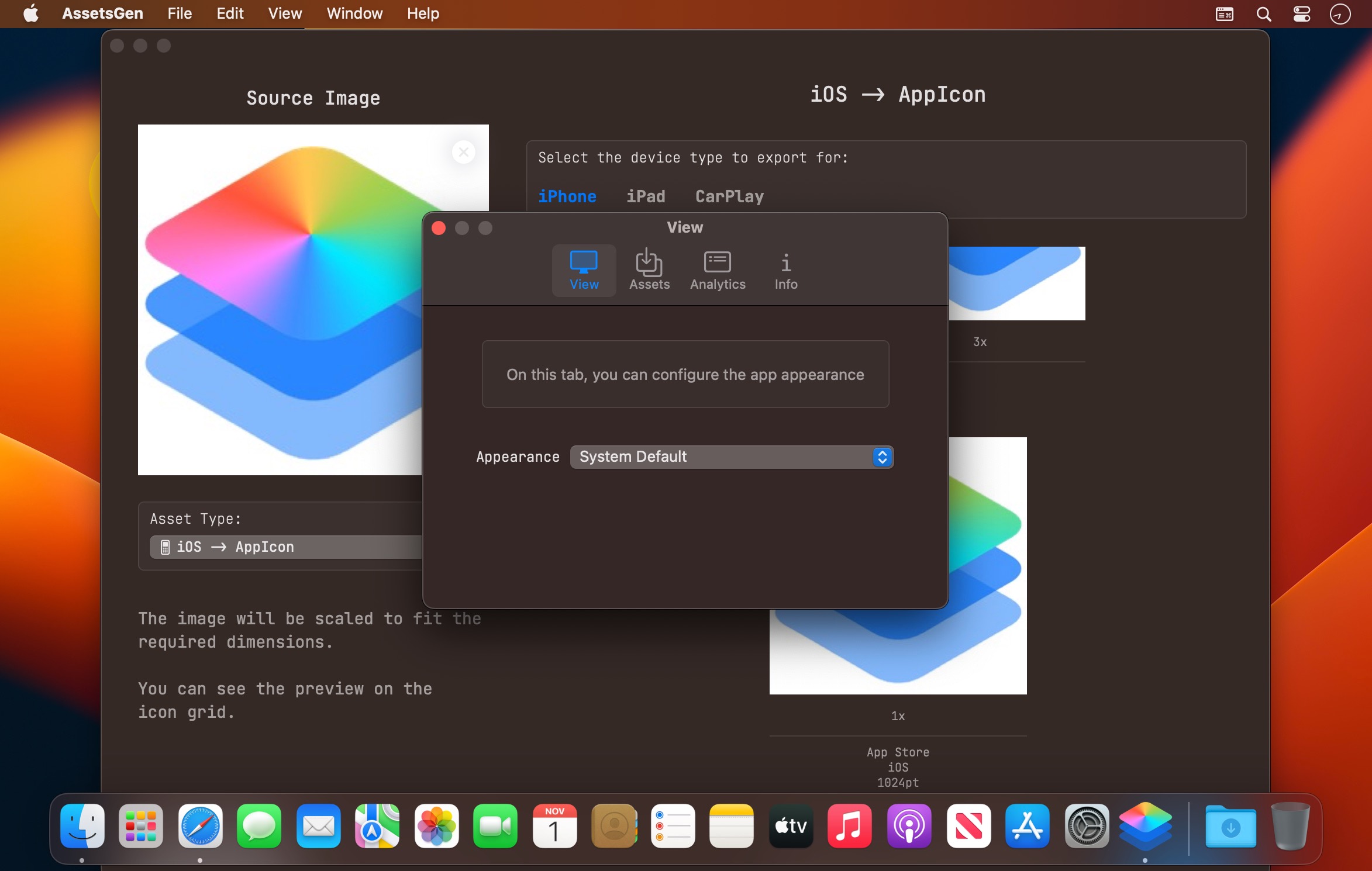Open Spotlight search in menu bar
This screenshot has height=871, width=1372.
tap(1263, 14)
